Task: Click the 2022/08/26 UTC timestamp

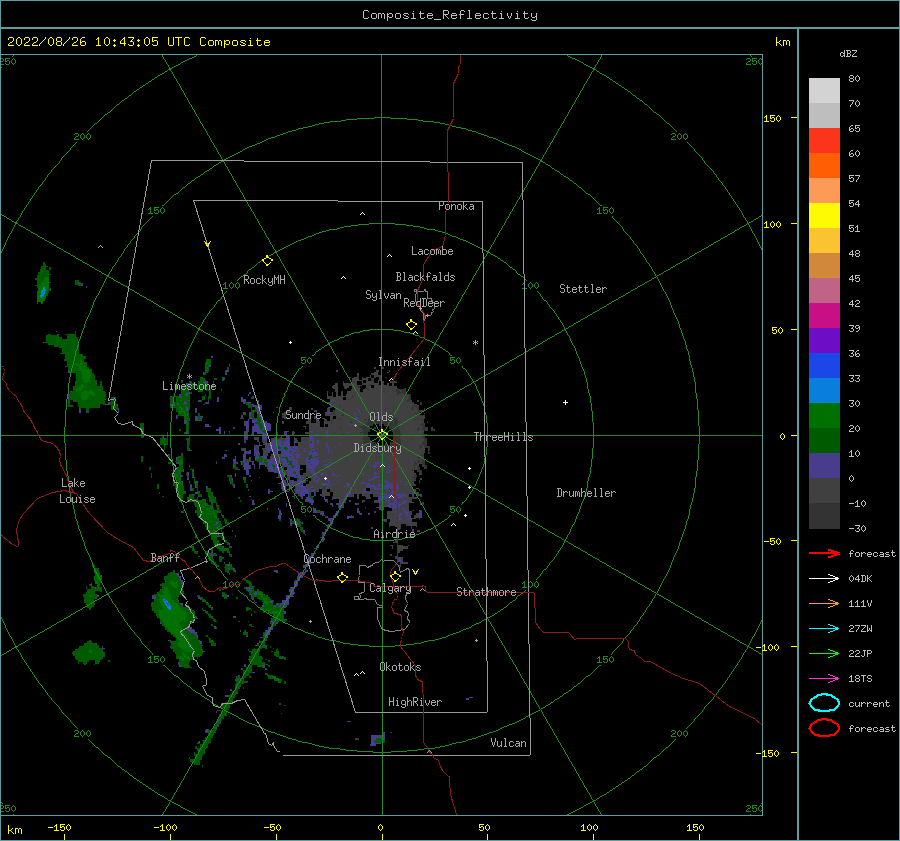Action: tap(138, 42)
